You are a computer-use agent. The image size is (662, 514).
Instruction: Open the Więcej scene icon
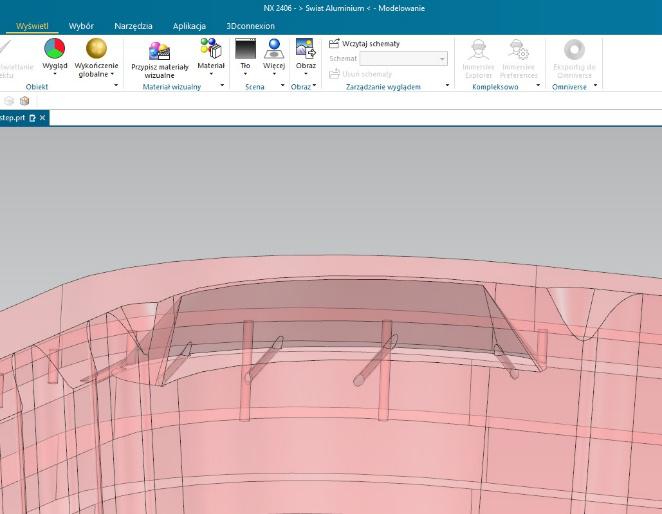pyautogui.click(x=274, y=48)
